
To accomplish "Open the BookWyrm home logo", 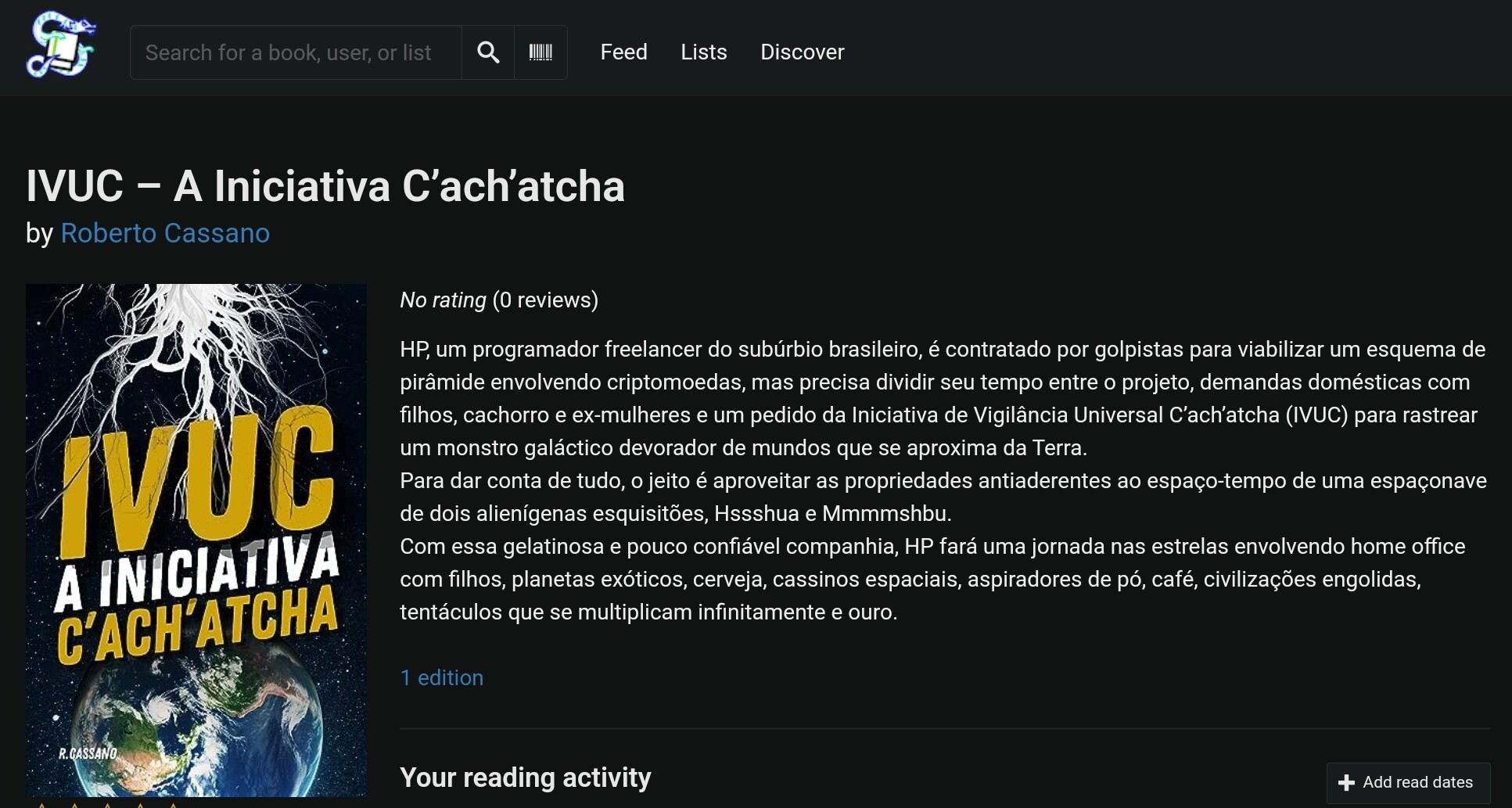I will point(61,45).
